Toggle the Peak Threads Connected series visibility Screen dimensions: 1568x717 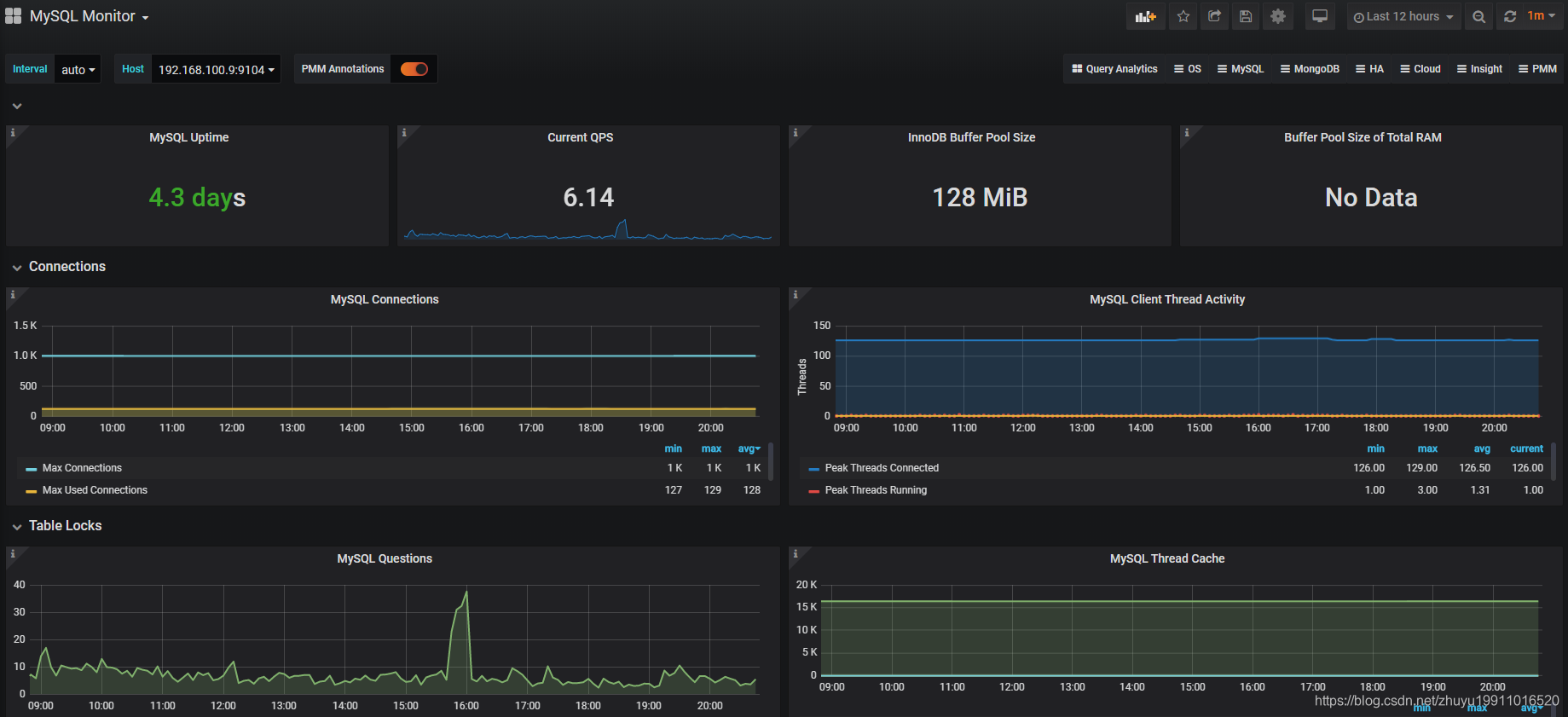click(x=882, y=468)
